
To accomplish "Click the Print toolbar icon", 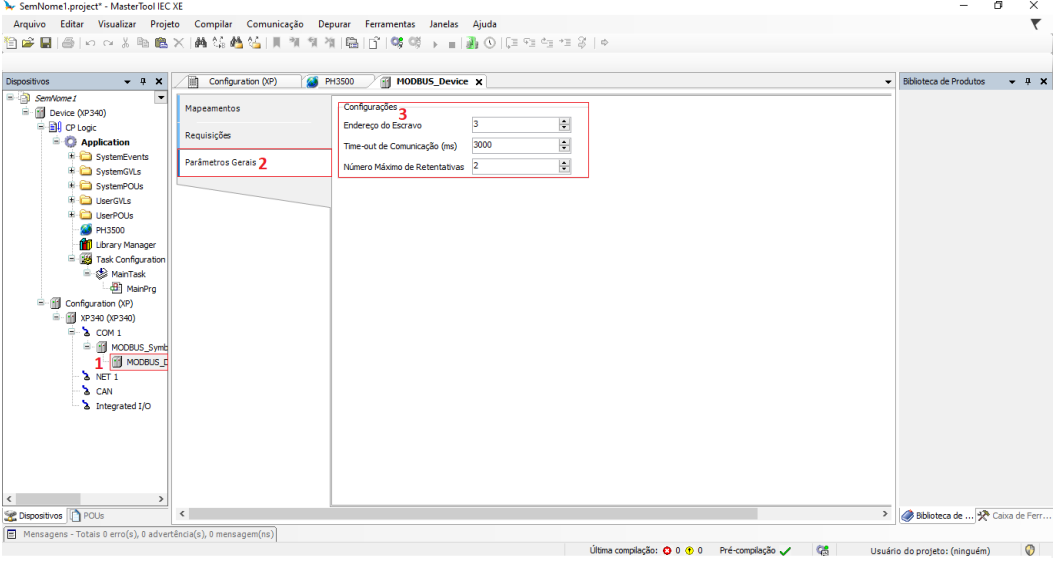I will (x=68, y=43).
